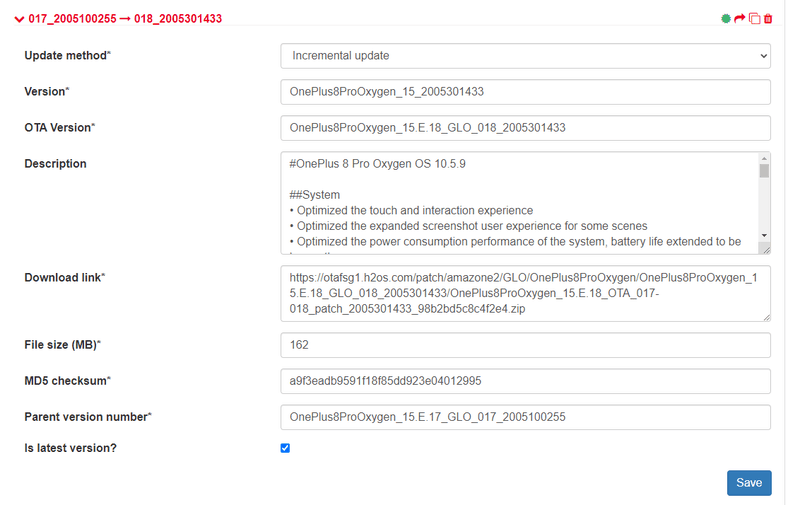This screenshot has height=505, width=800.
Task: Click the green certificate badge icon
Action: coord(726,19)
